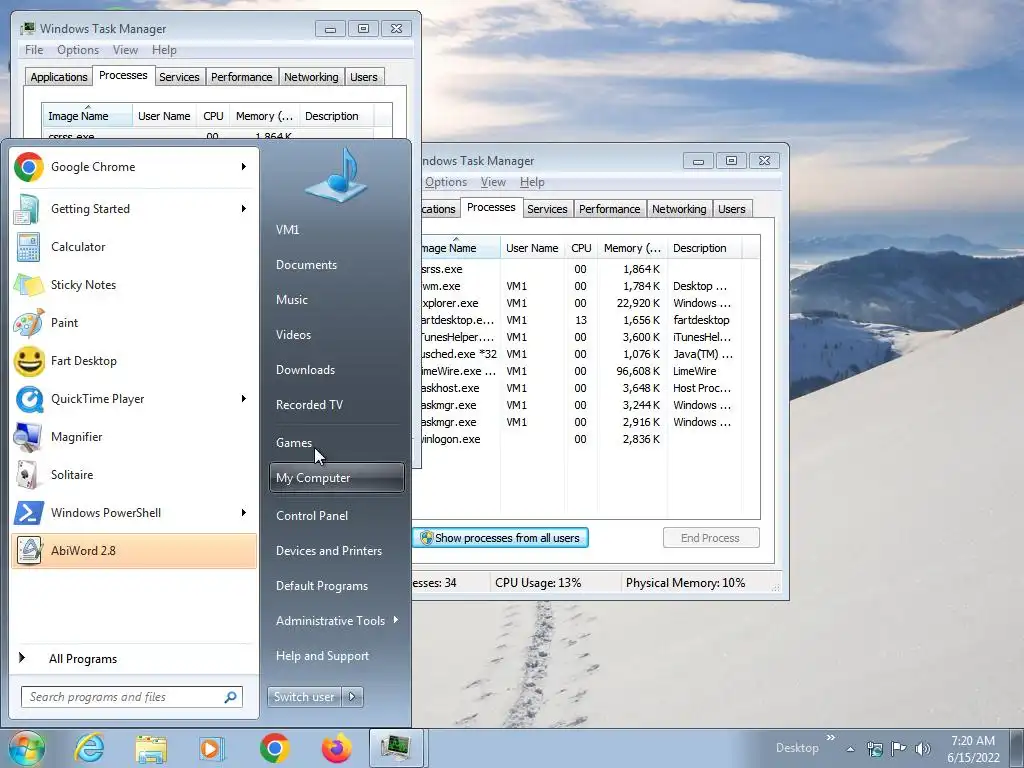Select Task Manager taskbar button
The height and width of the screenshot is (768, 1024).
[398, 748]
